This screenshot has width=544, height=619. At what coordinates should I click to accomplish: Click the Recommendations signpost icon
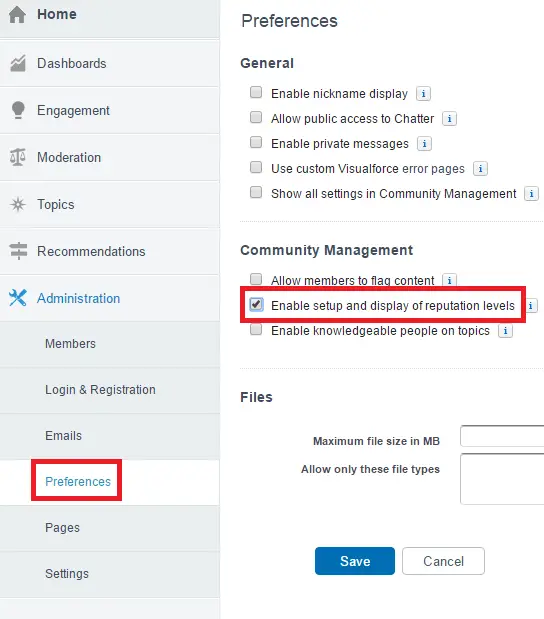click(18, 251)
